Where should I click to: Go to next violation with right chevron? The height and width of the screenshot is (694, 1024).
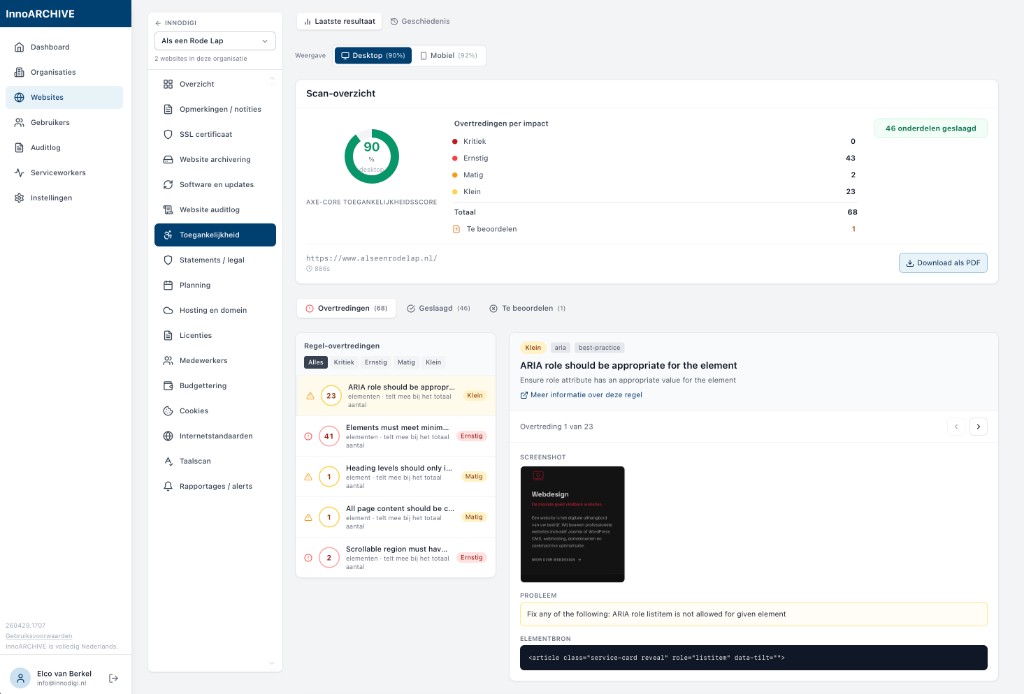(978, 427)
